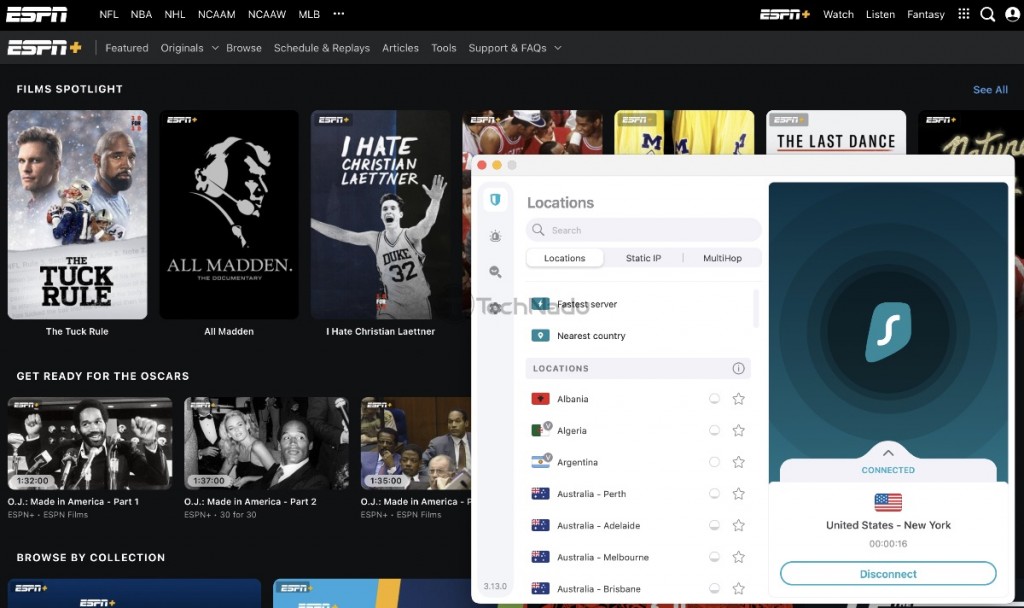Open the Watch link in top bar
This screenshot has width=1024, height=608.
(x=838, y=14)
